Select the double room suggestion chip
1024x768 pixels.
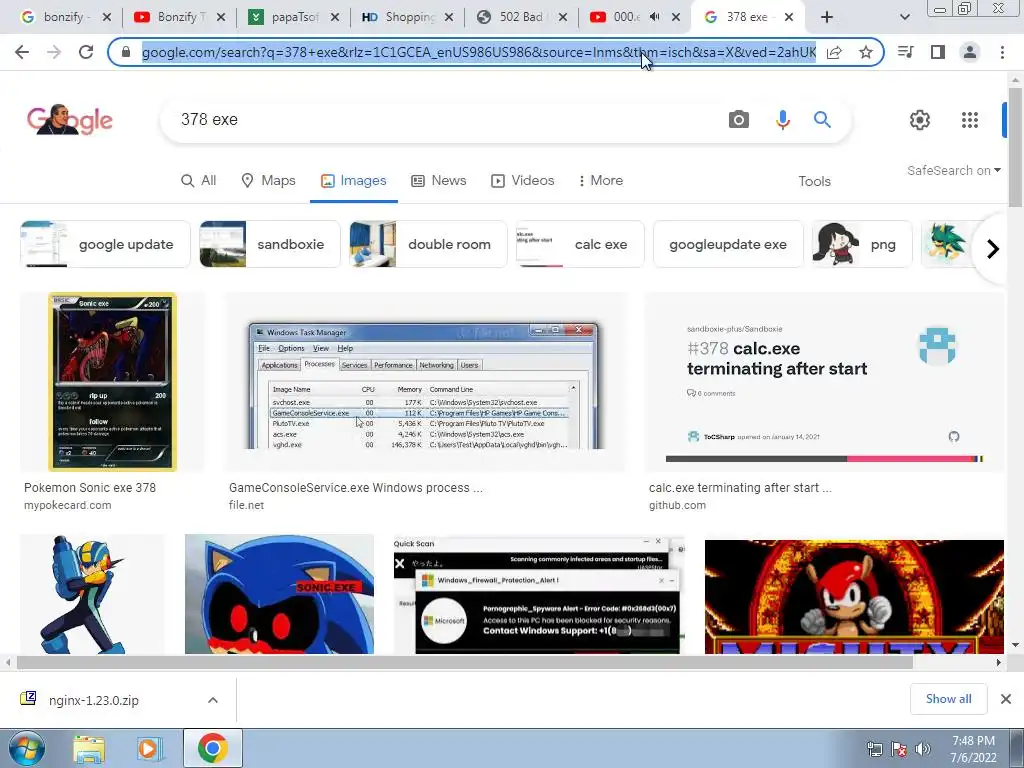click(428, 244)
